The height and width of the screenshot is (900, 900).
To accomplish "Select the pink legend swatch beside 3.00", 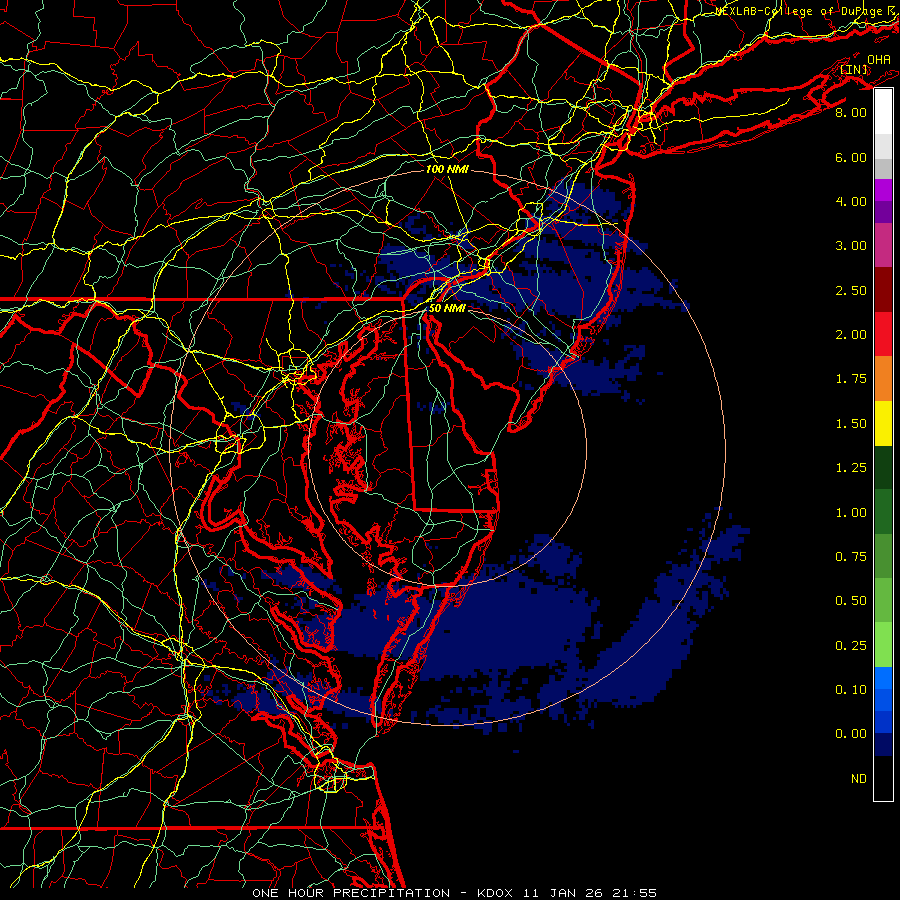I will pos(883,246).
